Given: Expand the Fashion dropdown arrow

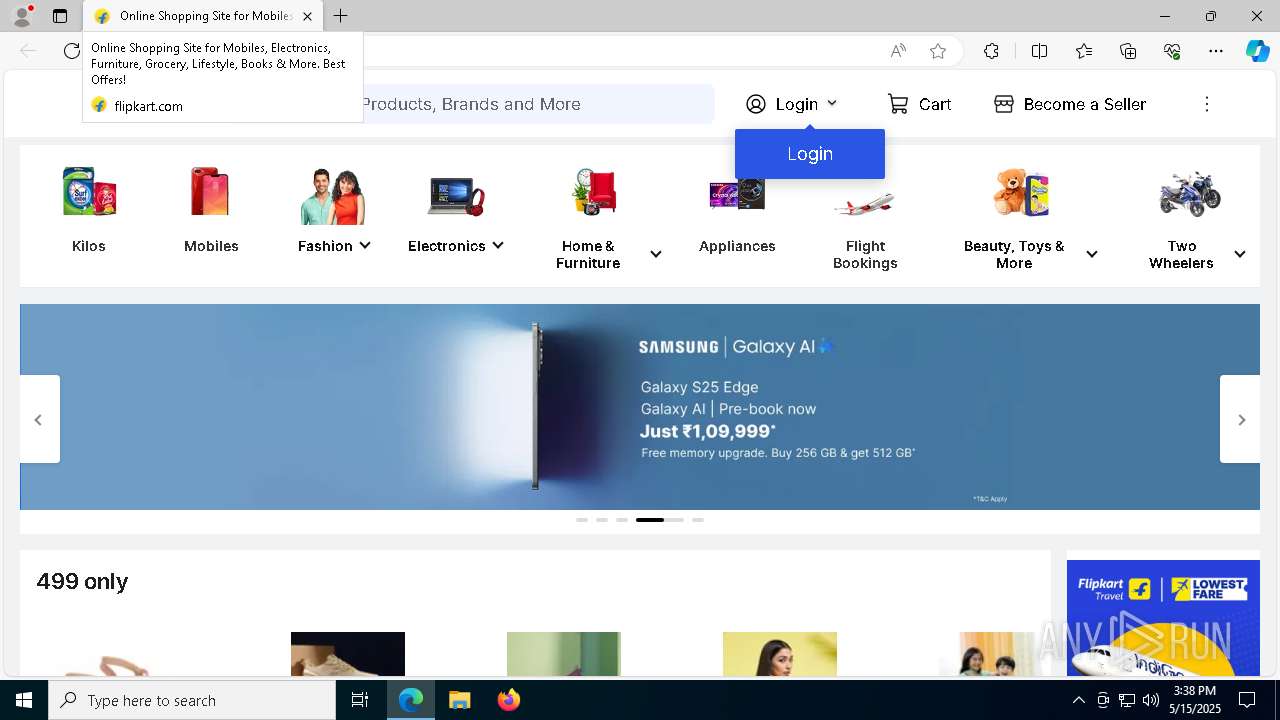Looking at the screenshot, I should point(365,245).
